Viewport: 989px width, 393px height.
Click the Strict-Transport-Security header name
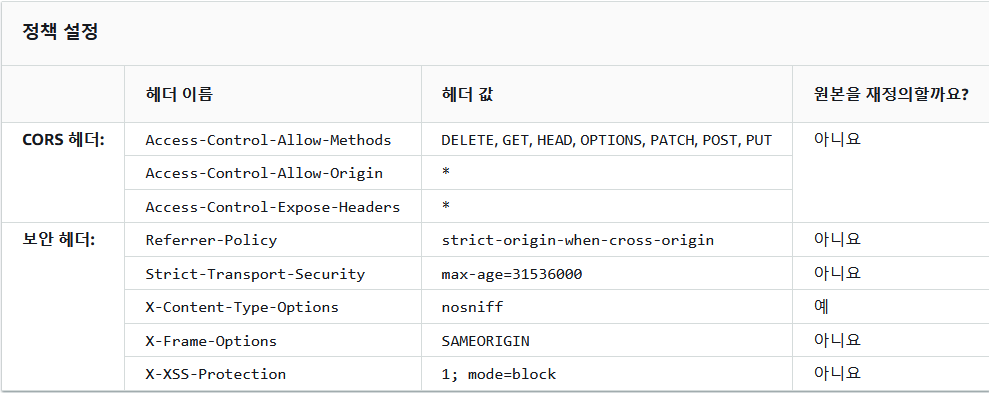coord(255,274)
